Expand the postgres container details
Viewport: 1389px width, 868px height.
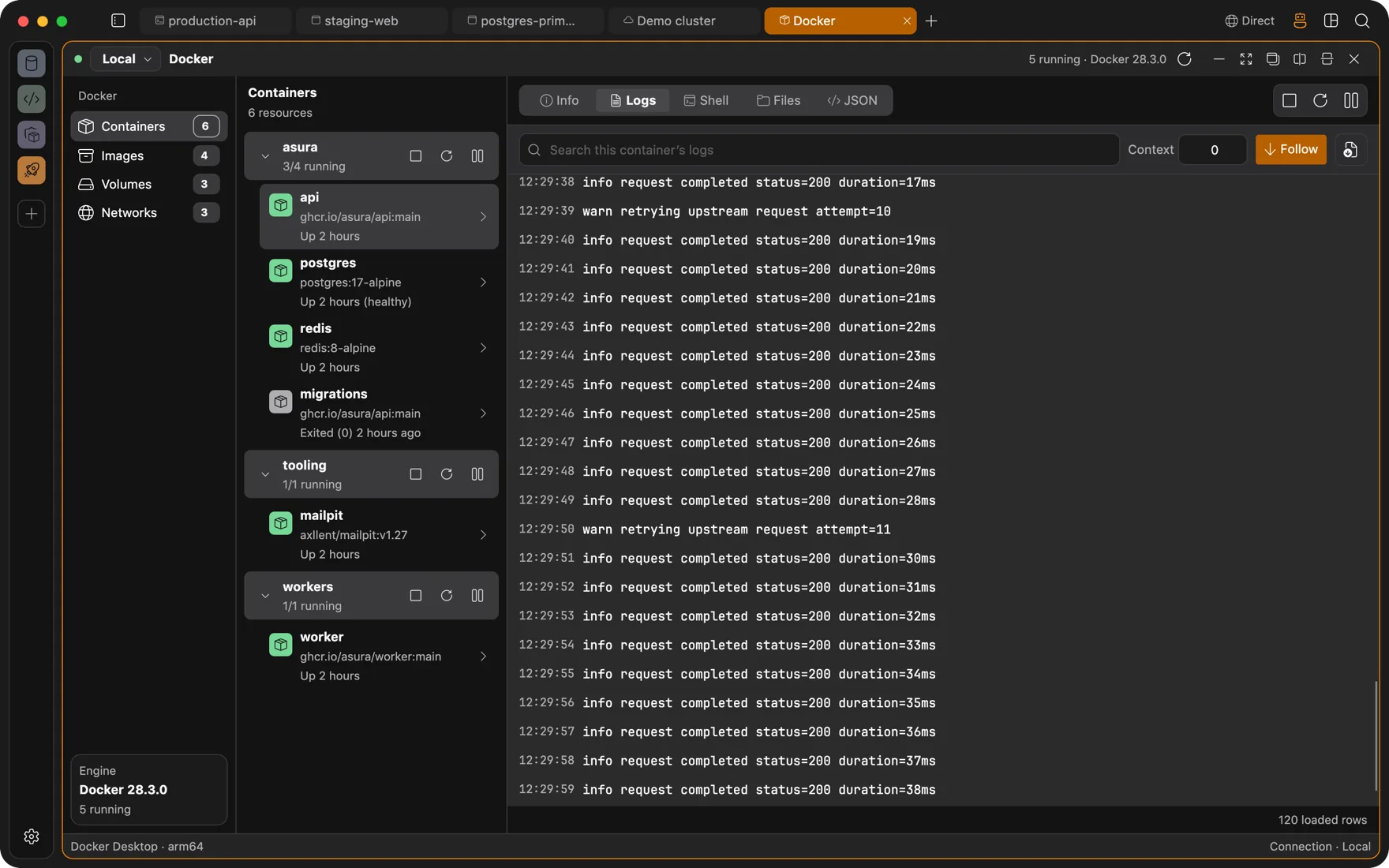tap(483, 282)
